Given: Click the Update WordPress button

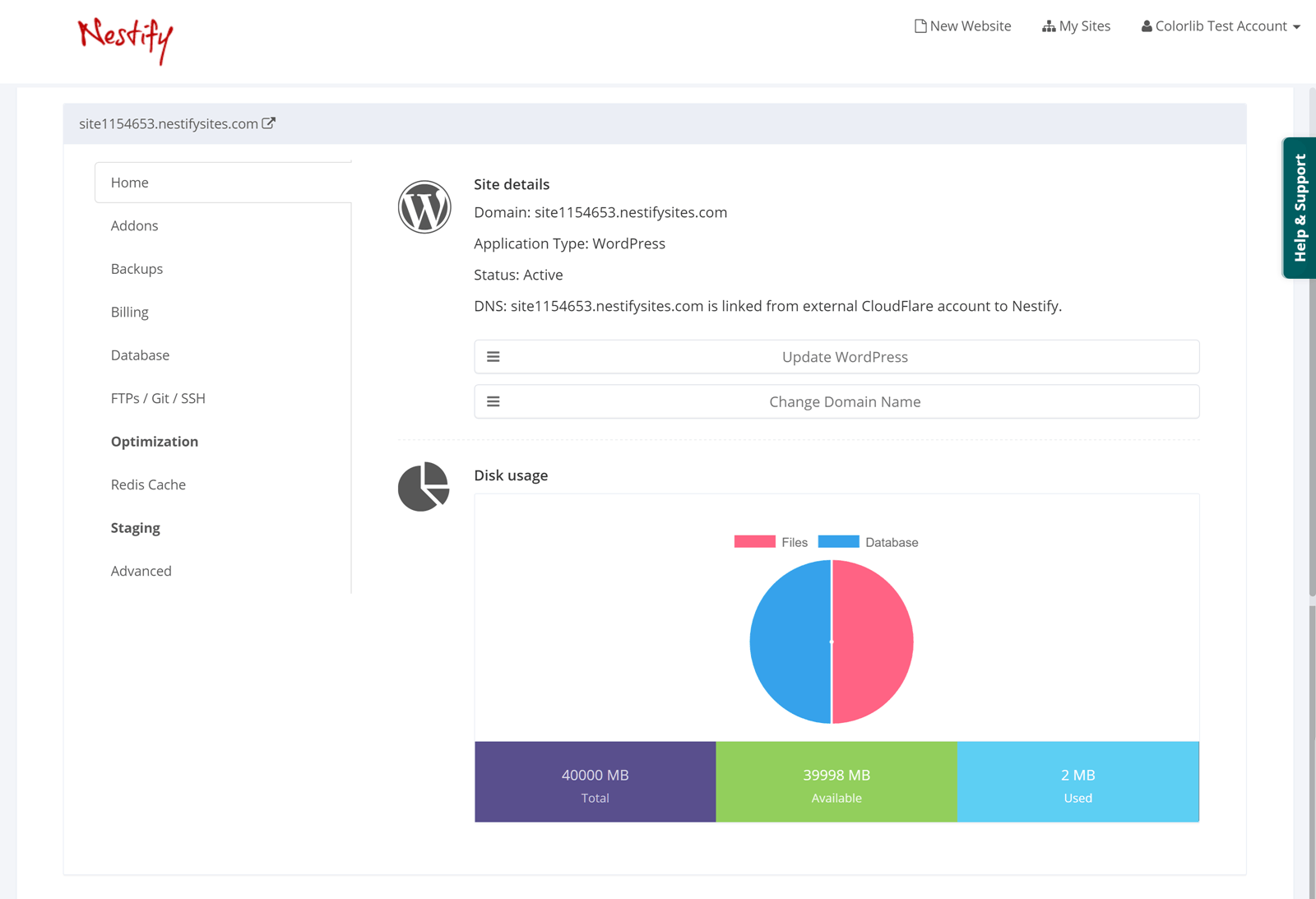Looking at the screenshot, I should [845, 356].
